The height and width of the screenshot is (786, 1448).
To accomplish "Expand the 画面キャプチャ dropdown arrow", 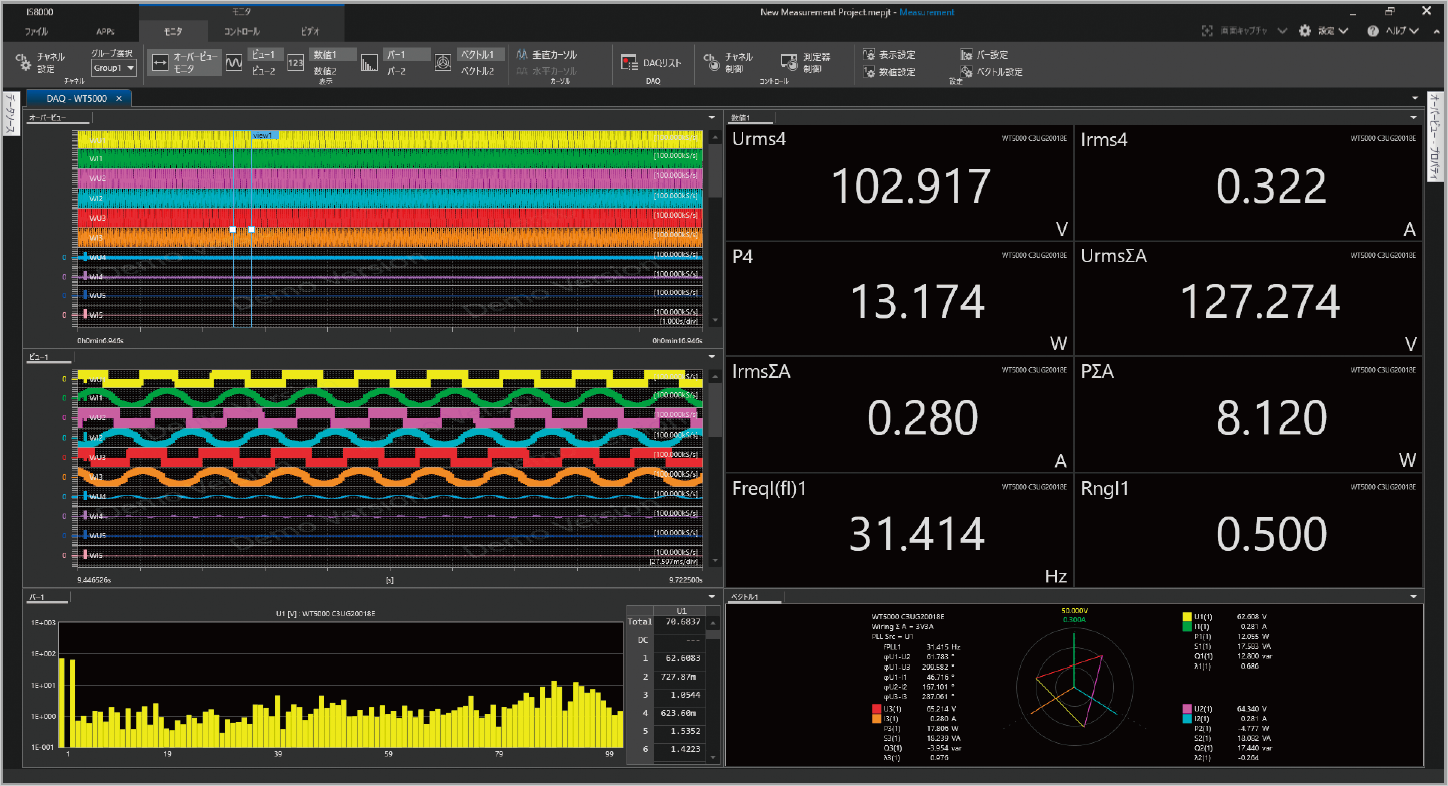I will (1282, 31).
